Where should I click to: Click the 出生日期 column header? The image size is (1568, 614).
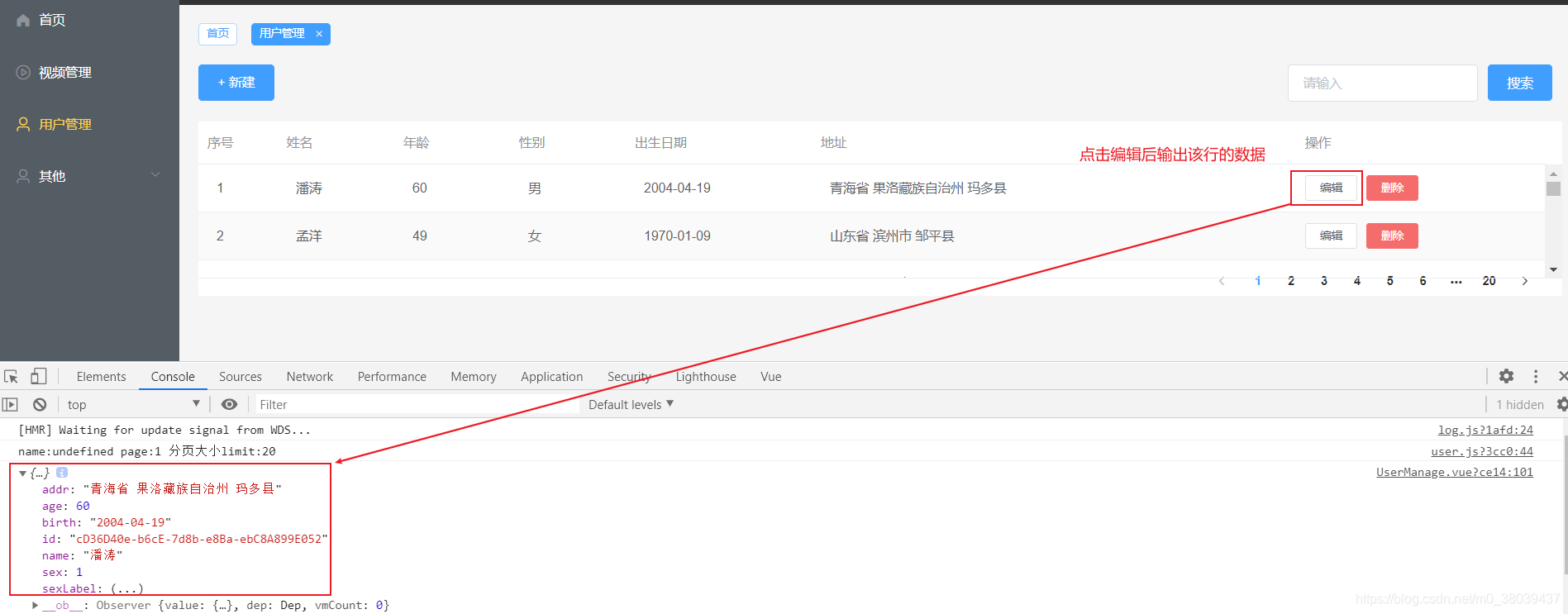(660, 143)
